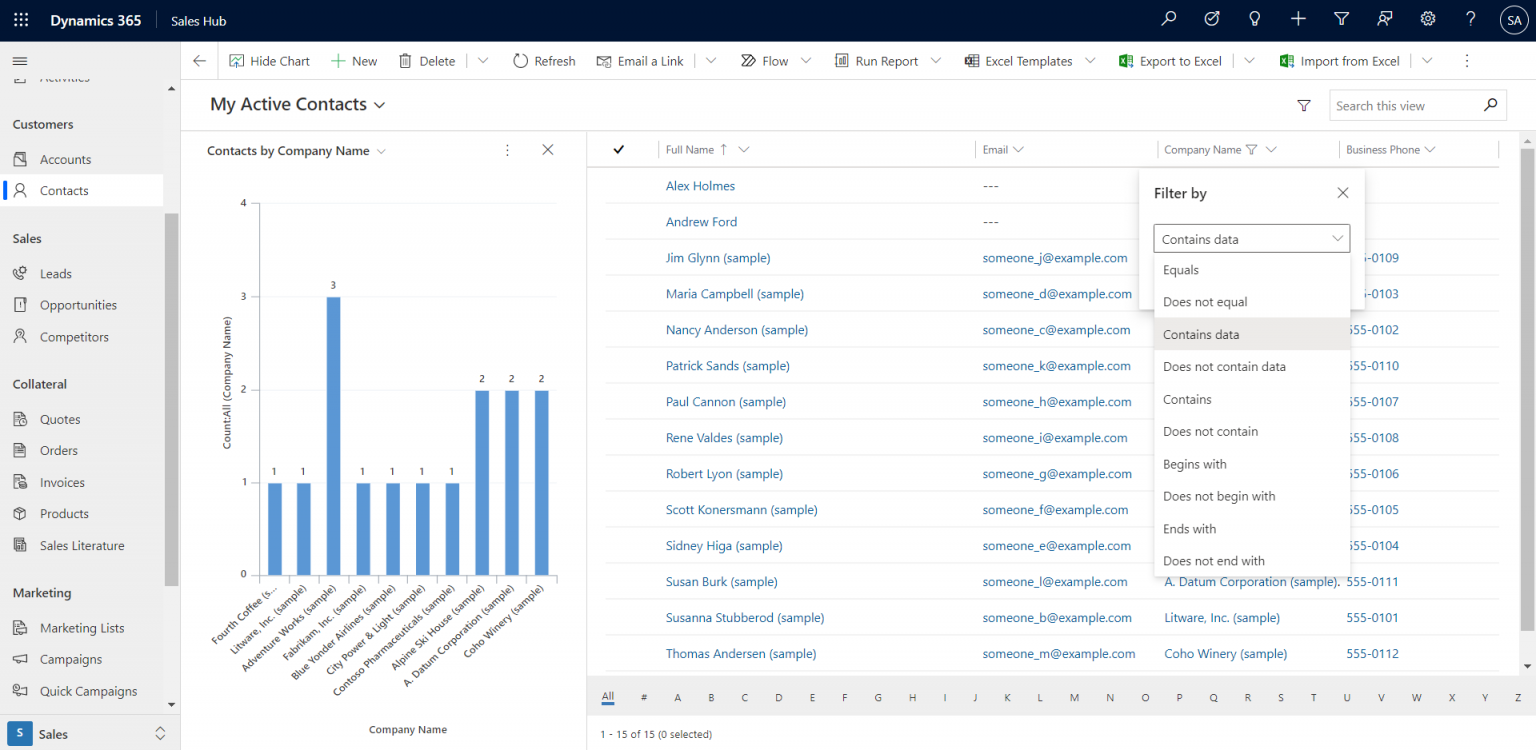The height and width of the screenshot is (750, 1536).
Task: Open the task flow checkmark-circle icon
Action: point(1212,19)
